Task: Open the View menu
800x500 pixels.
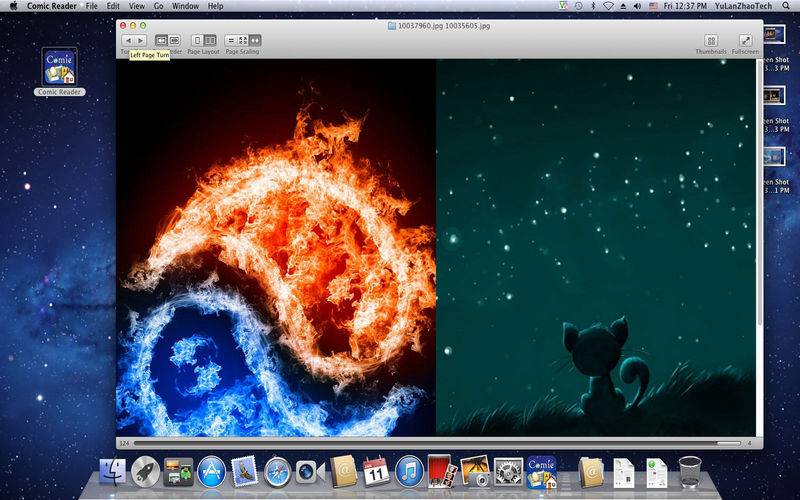Action: 137,6
